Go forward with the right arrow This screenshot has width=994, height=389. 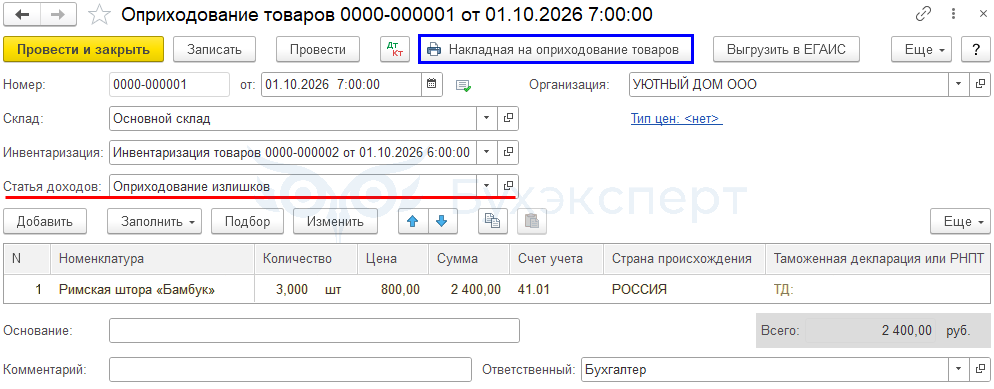(x=59, y=15)
